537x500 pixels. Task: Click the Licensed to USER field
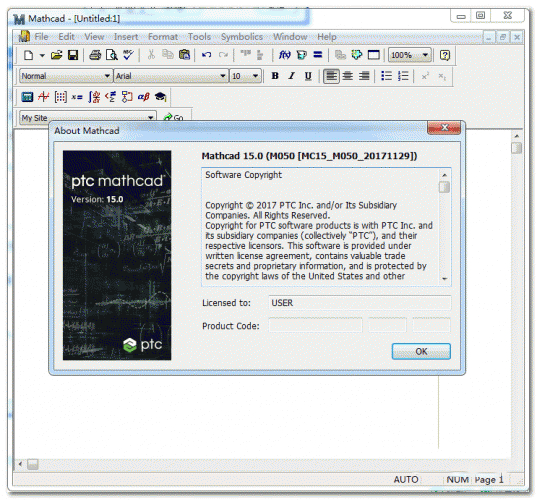[x=360, y=303]
